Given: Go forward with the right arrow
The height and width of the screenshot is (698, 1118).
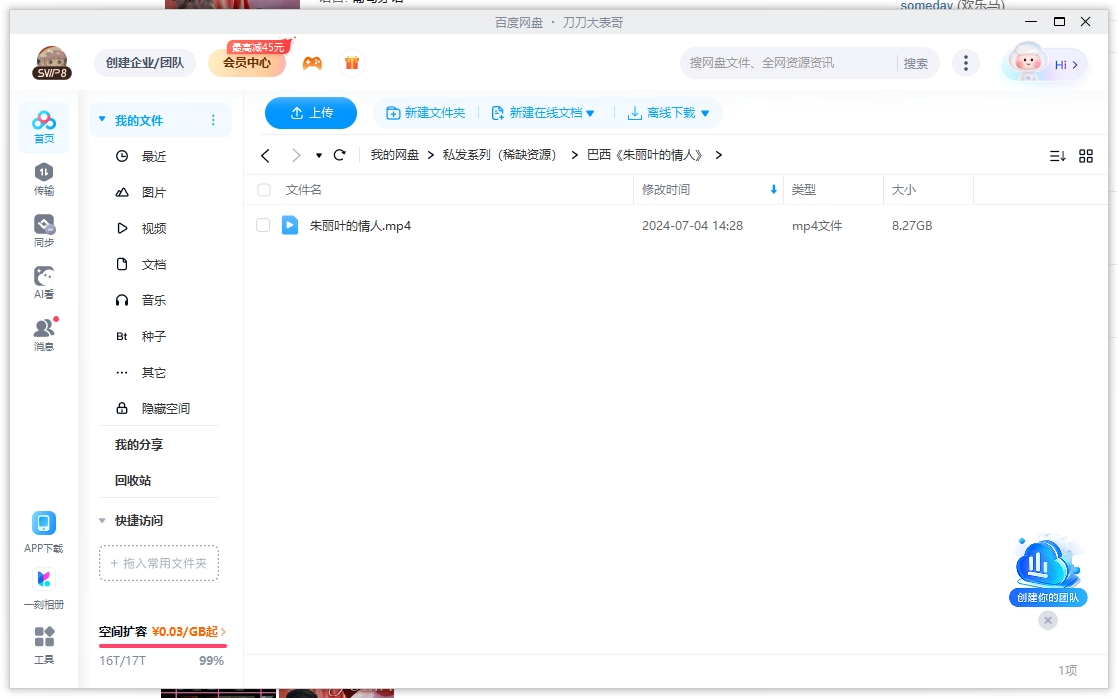Looking at the screenshot, I should coord(296,155).
